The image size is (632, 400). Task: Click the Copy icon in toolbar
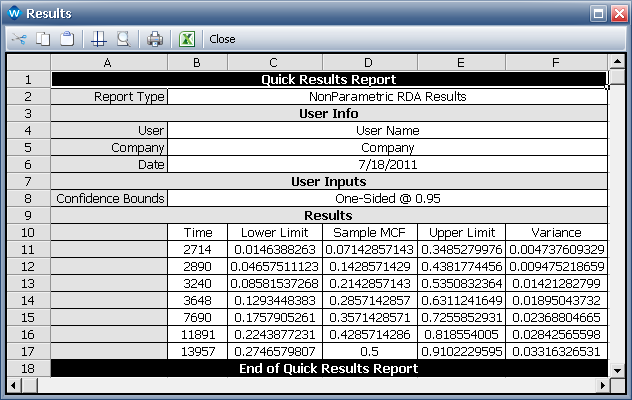coord(44,40)
